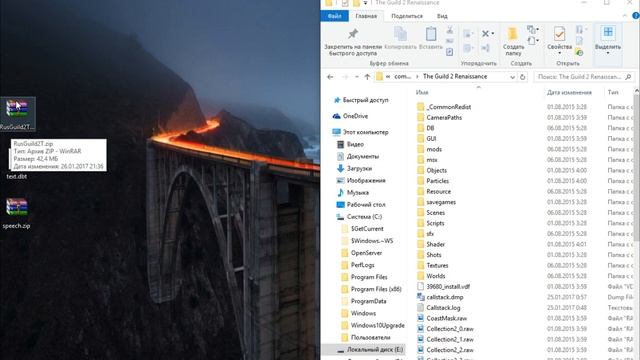Image resolution: width=640 pixels, height=360 pixels.
Task: Click the Paste shortcut icon
Action: pyautogui.click(x=450, y=52)
